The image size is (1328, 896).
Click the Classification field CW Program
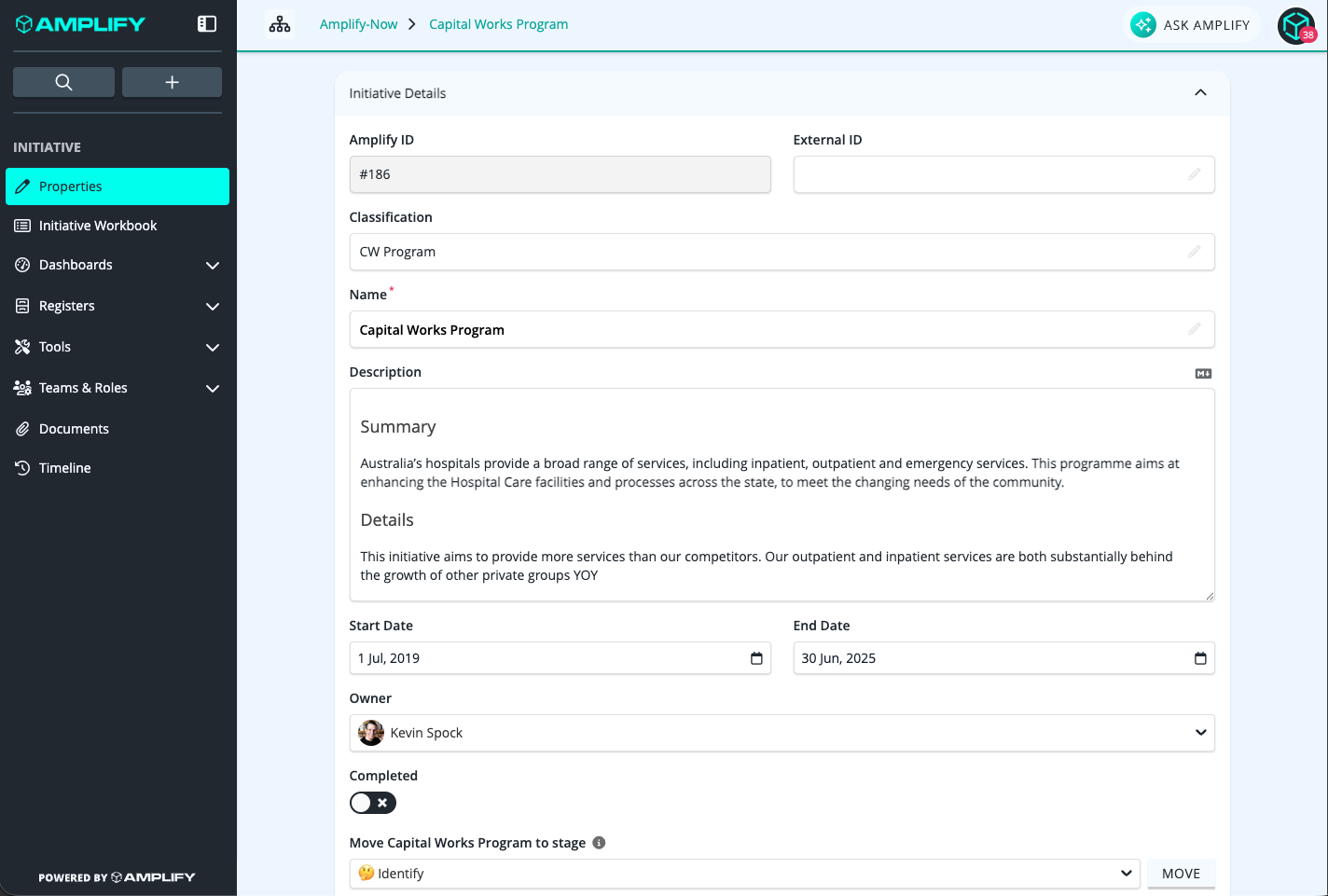(x=782, y=252)
